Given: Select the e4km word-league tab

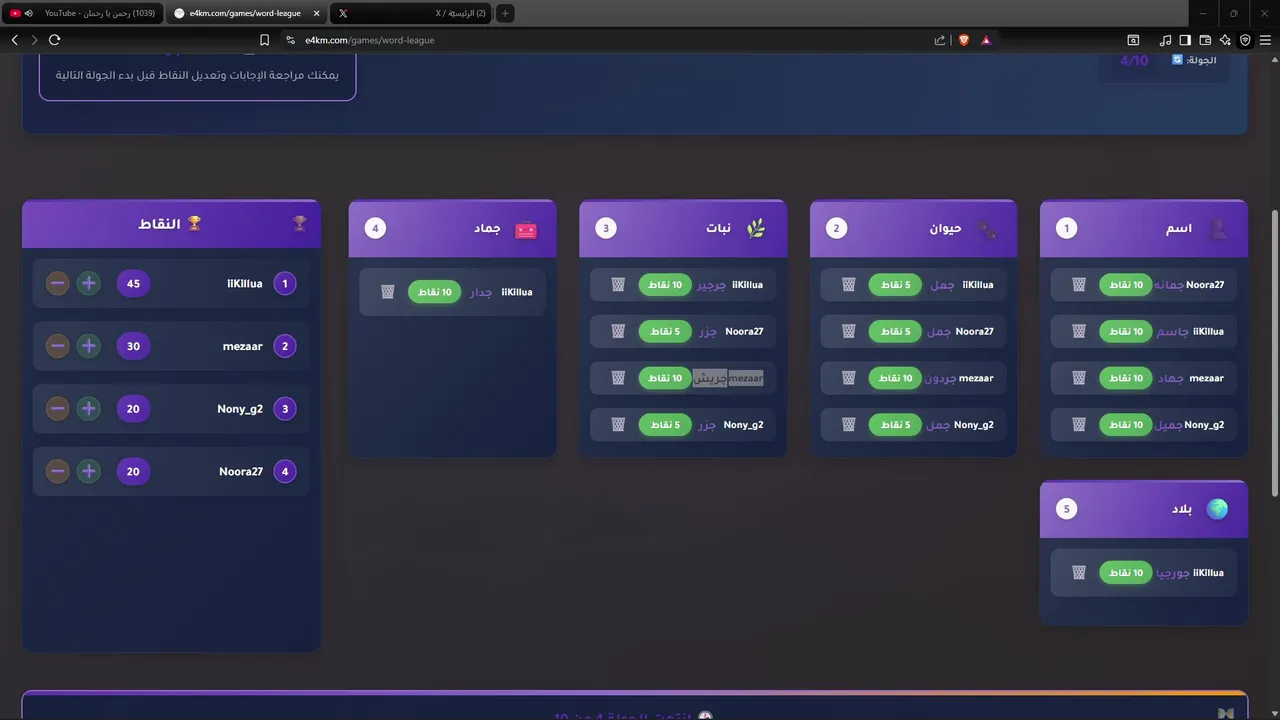Looking at the screenshot, I should pyautogui.click(x=246, y=13).
